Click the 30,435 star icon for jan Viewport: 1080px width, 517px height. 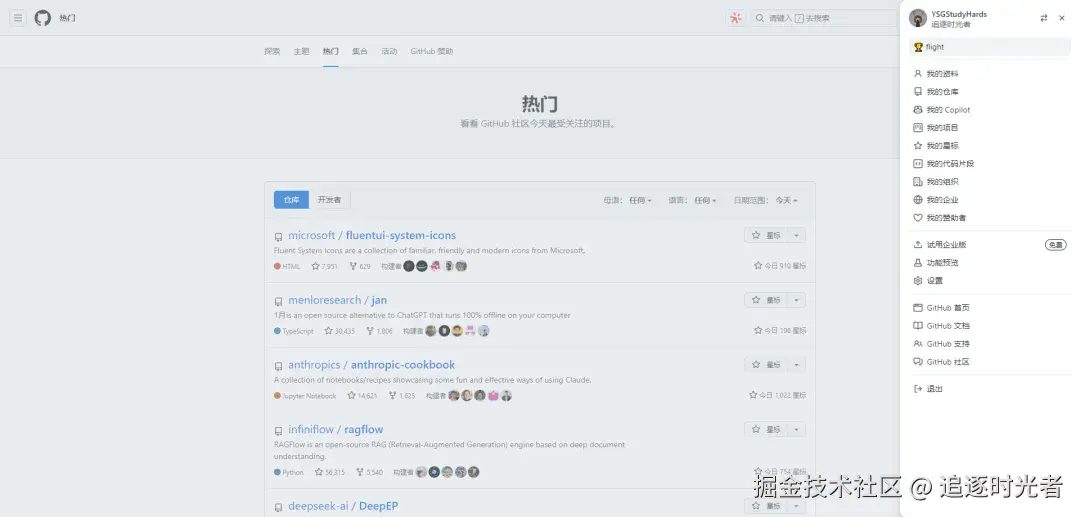click(329, 331)
